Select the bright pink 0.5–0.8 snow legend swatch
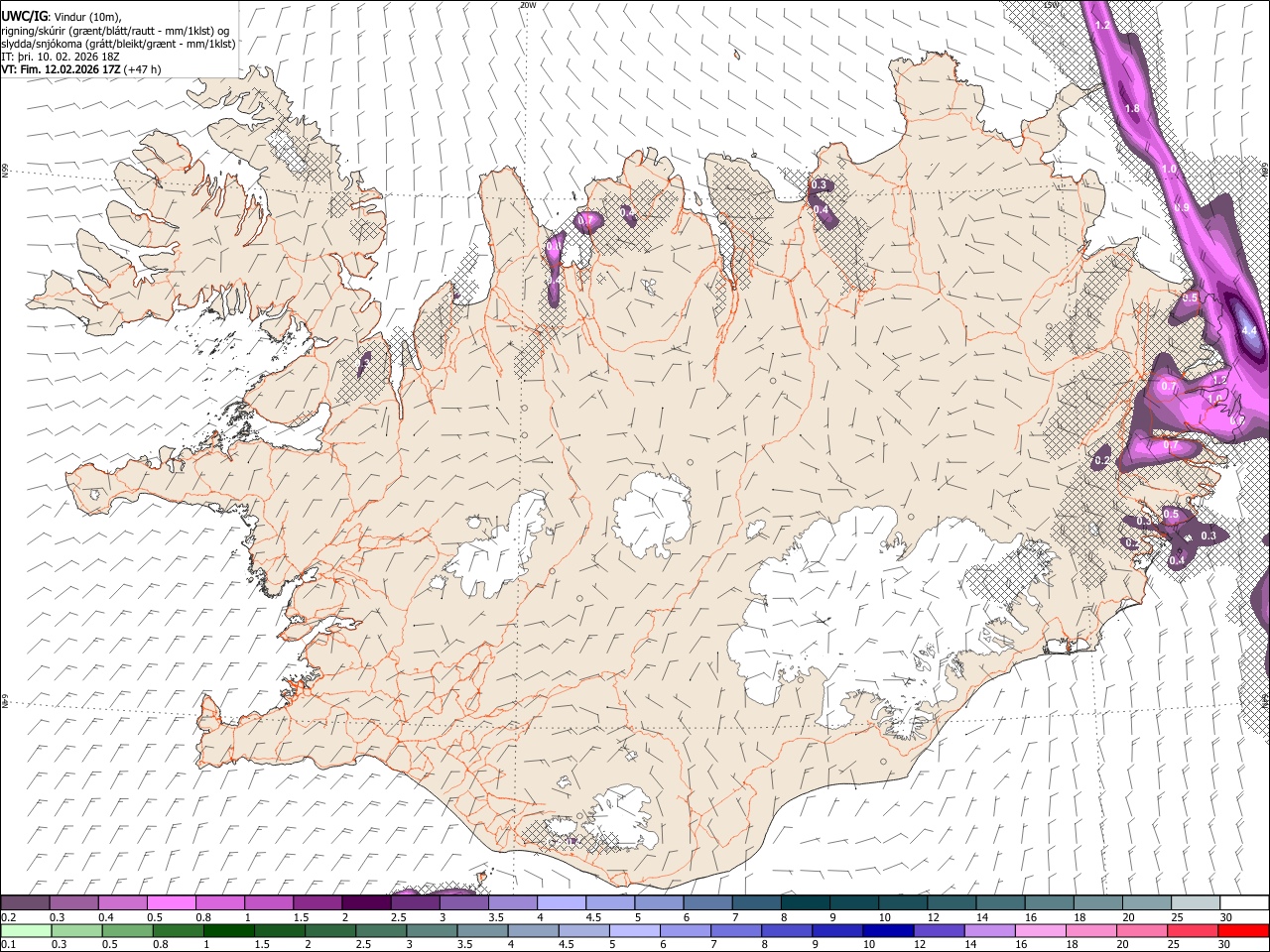Viewport: 1270px width, 952px height. (171, 902)
